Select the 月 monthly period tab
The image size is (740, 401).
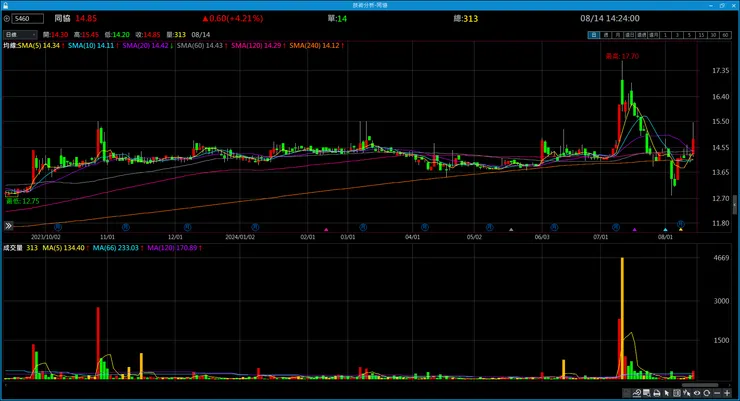[x=618, y=35]
